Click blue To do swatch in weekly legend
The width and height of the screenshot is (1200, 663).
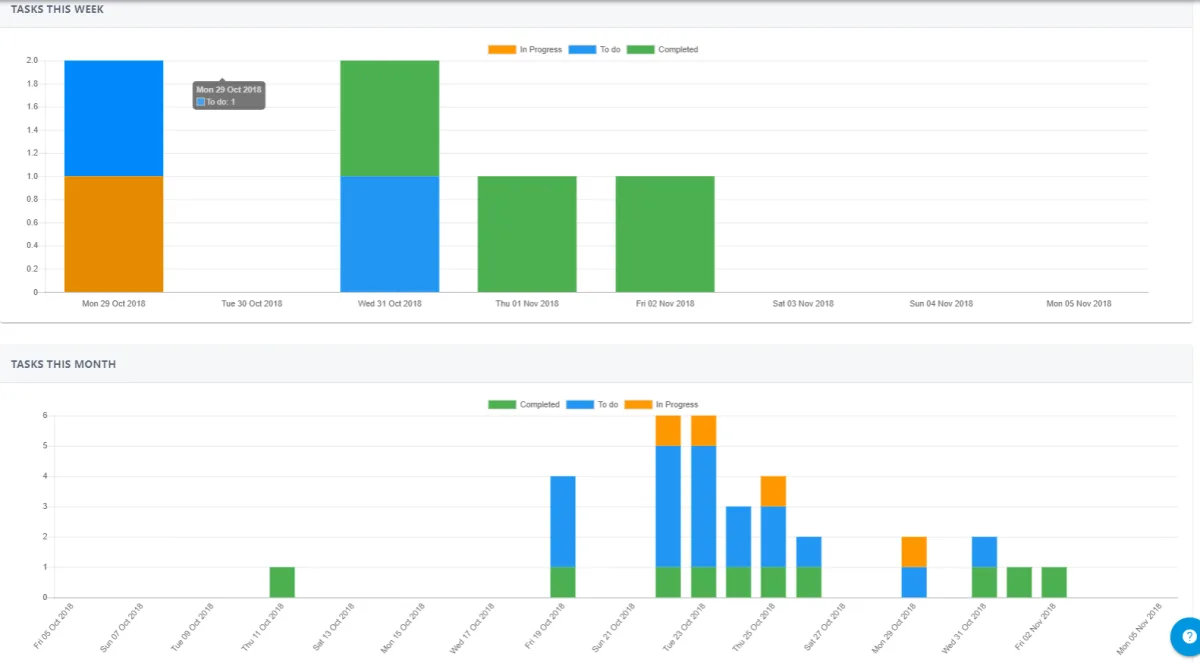(582, 49)
